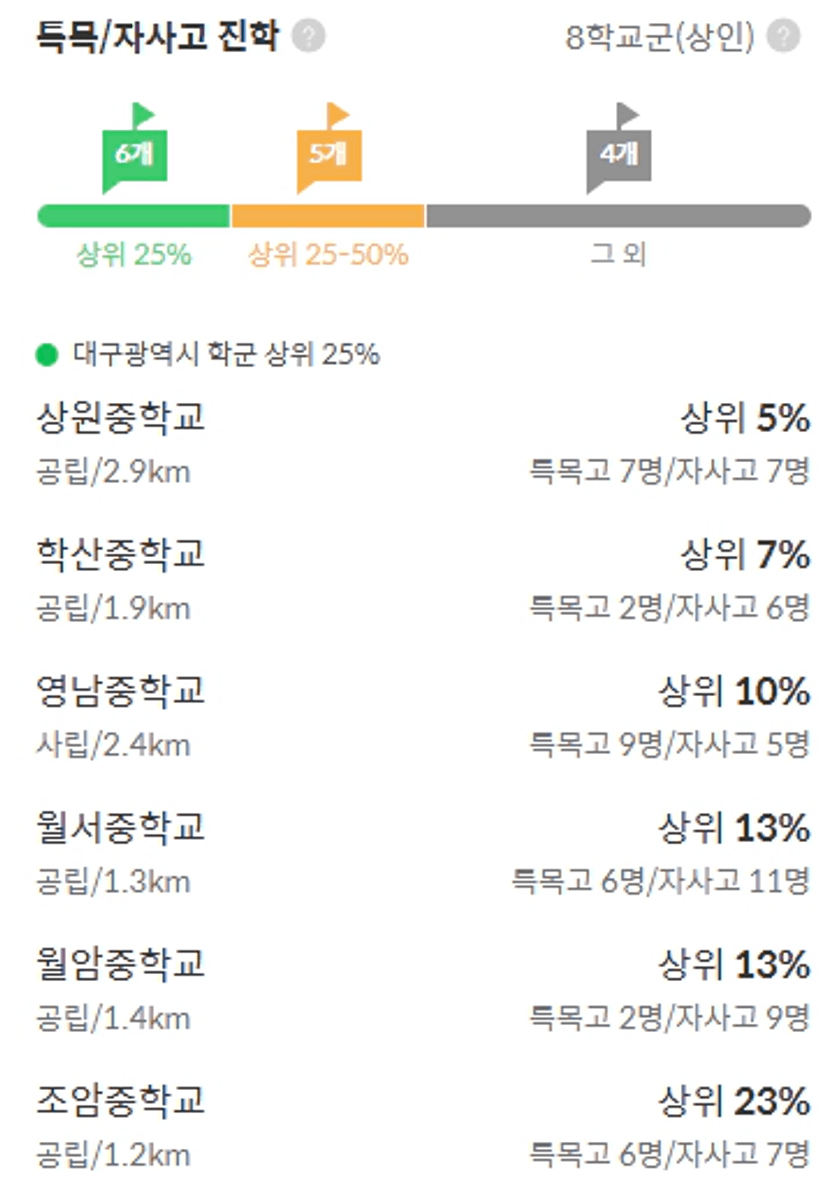Open 상원중학교 school entry
The image size is (827, 1202).
pyautogui.click(x=423, y=441)
